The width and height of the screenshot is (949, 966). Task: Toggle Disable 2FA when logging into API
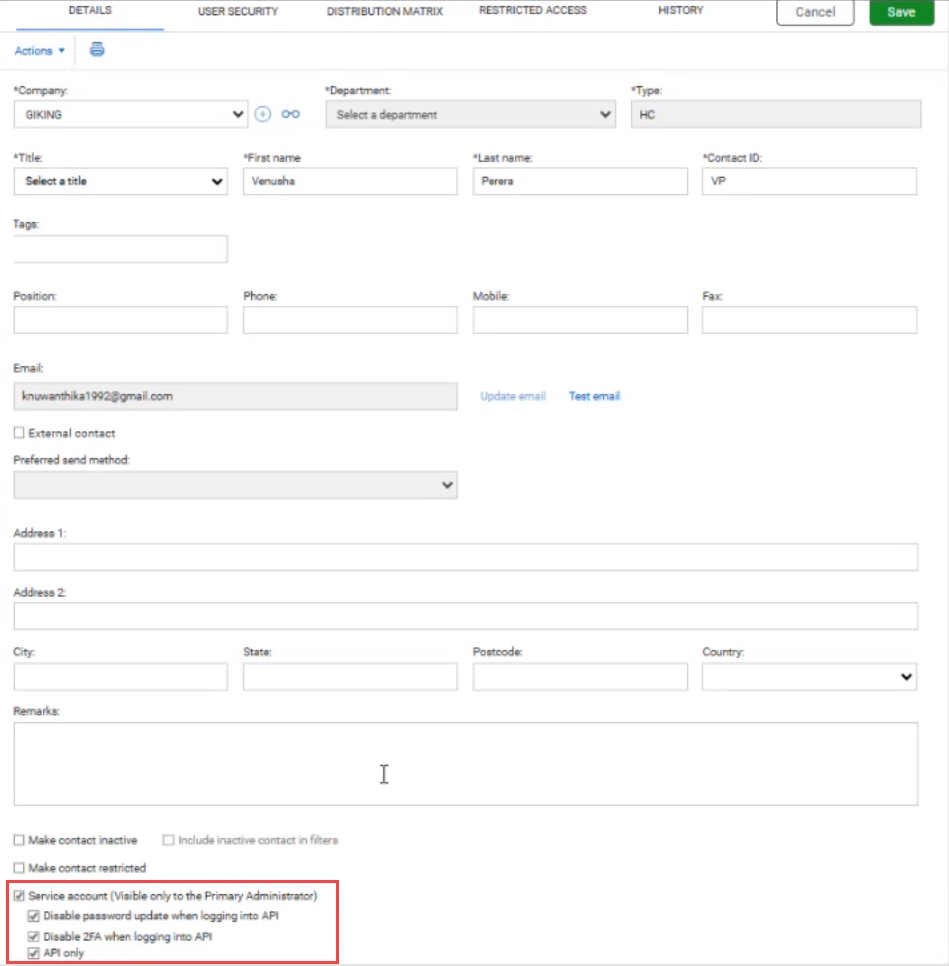tap(34, 937)
